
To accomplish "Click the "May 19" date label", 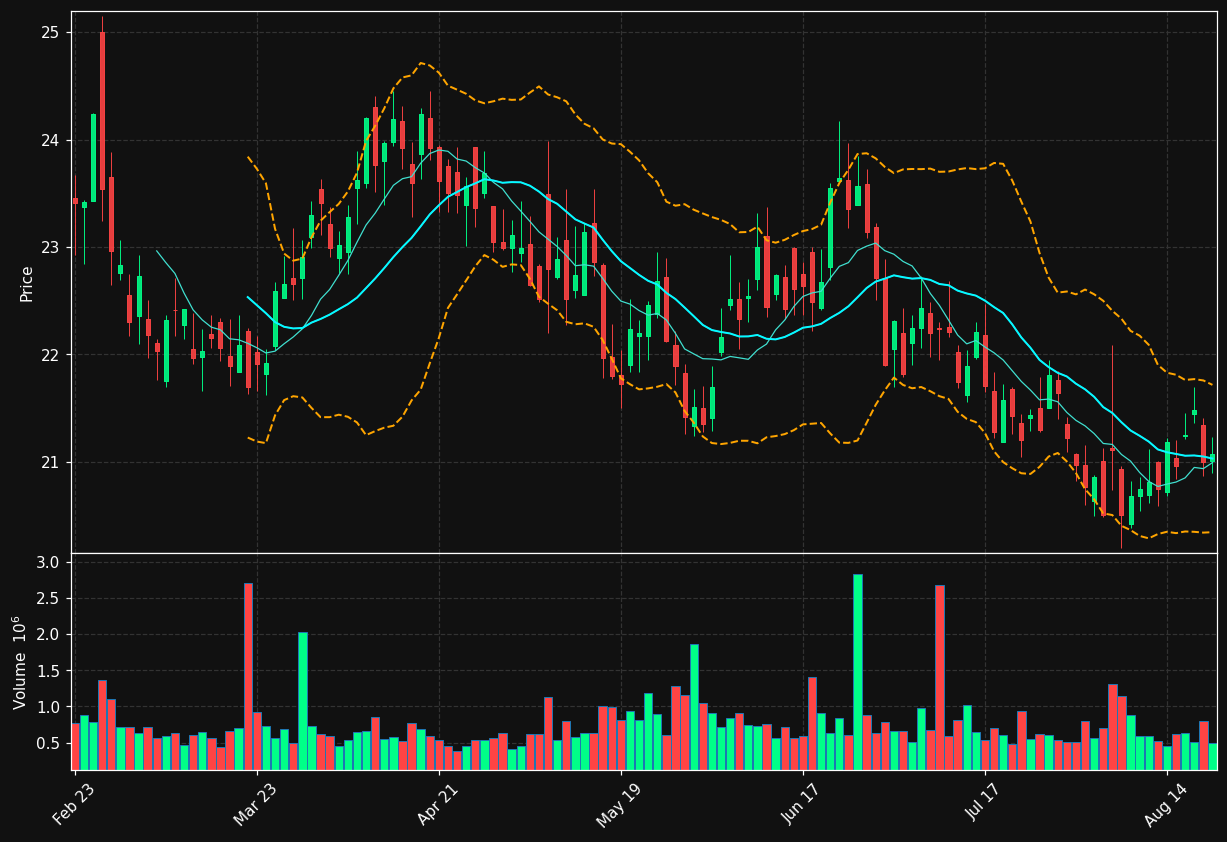I will (x=619, y=805).
